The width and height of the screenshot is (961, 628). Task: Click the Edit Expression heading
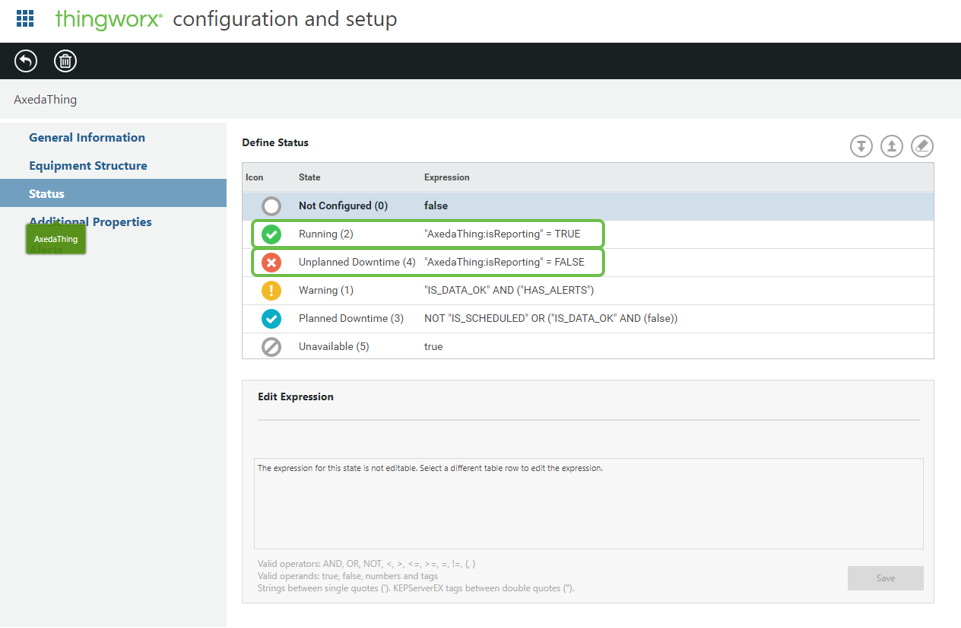point(295,396)
